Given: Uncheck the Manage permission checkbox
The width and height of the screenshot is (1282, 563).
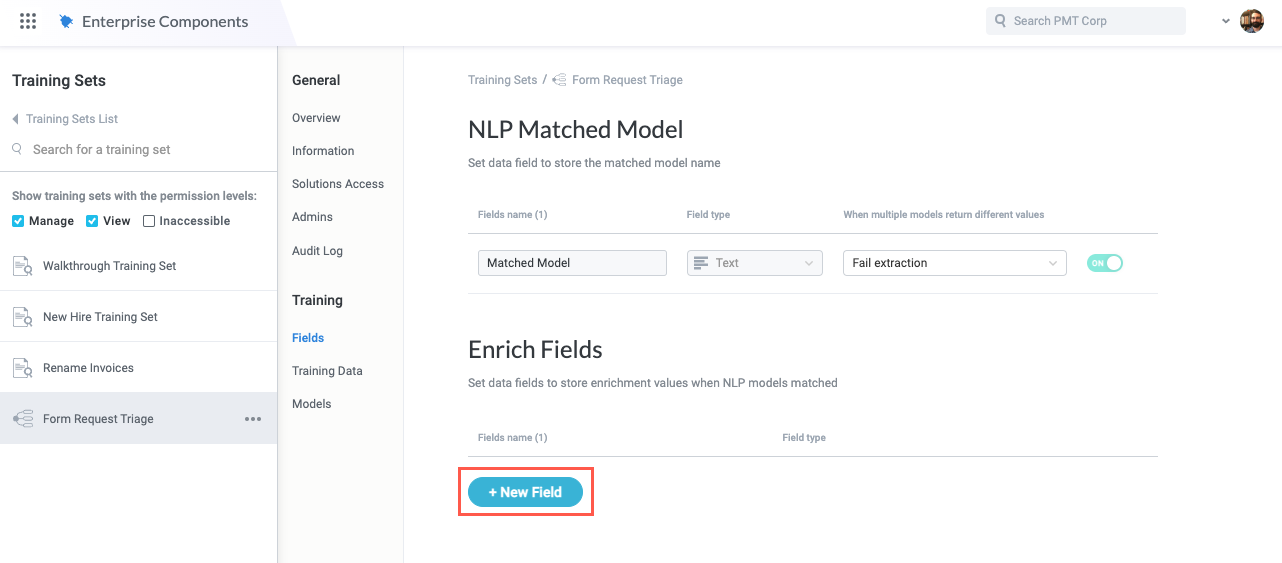Looking at the screenshot, I should pyautogui.click(x=18, y=221).
